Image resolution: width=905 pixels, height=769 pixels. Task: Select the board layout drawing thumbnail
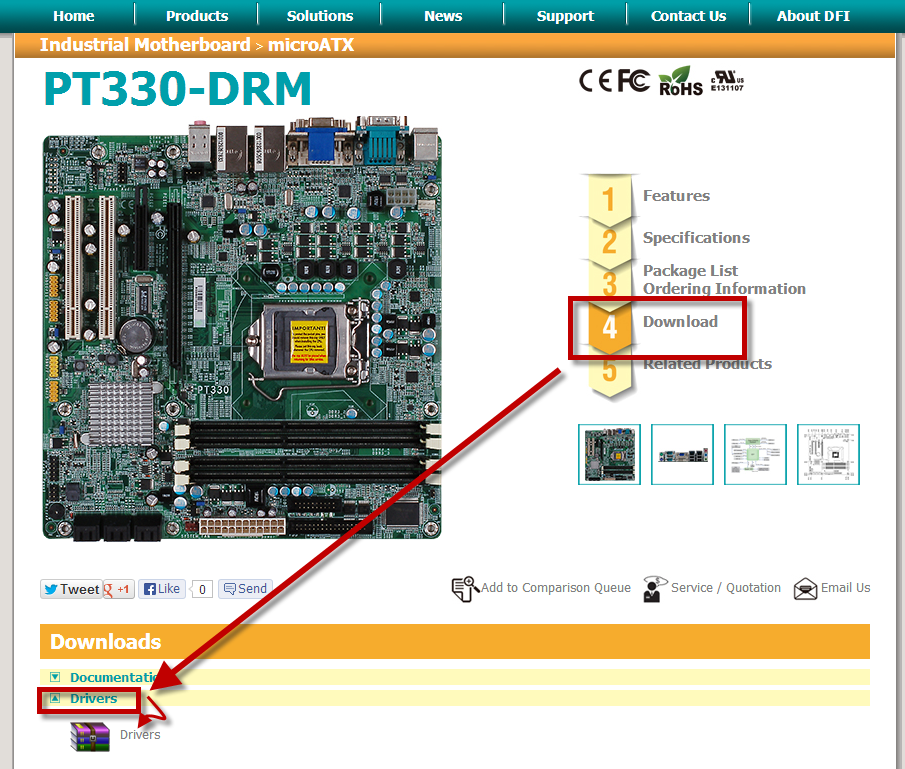[x=828, y=454]
